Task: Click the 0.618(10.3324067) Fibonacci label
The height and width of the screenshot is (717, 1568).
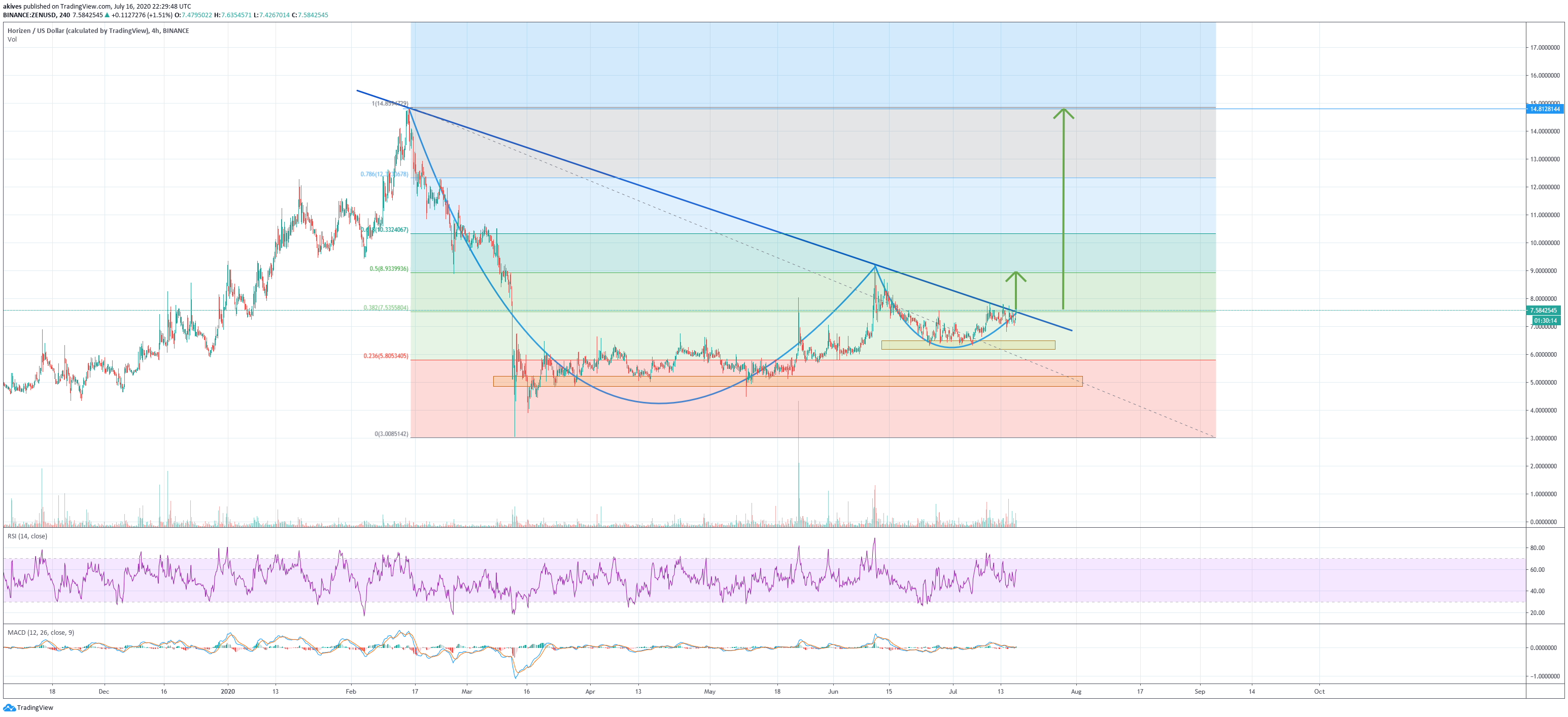Action: [385, 229]
